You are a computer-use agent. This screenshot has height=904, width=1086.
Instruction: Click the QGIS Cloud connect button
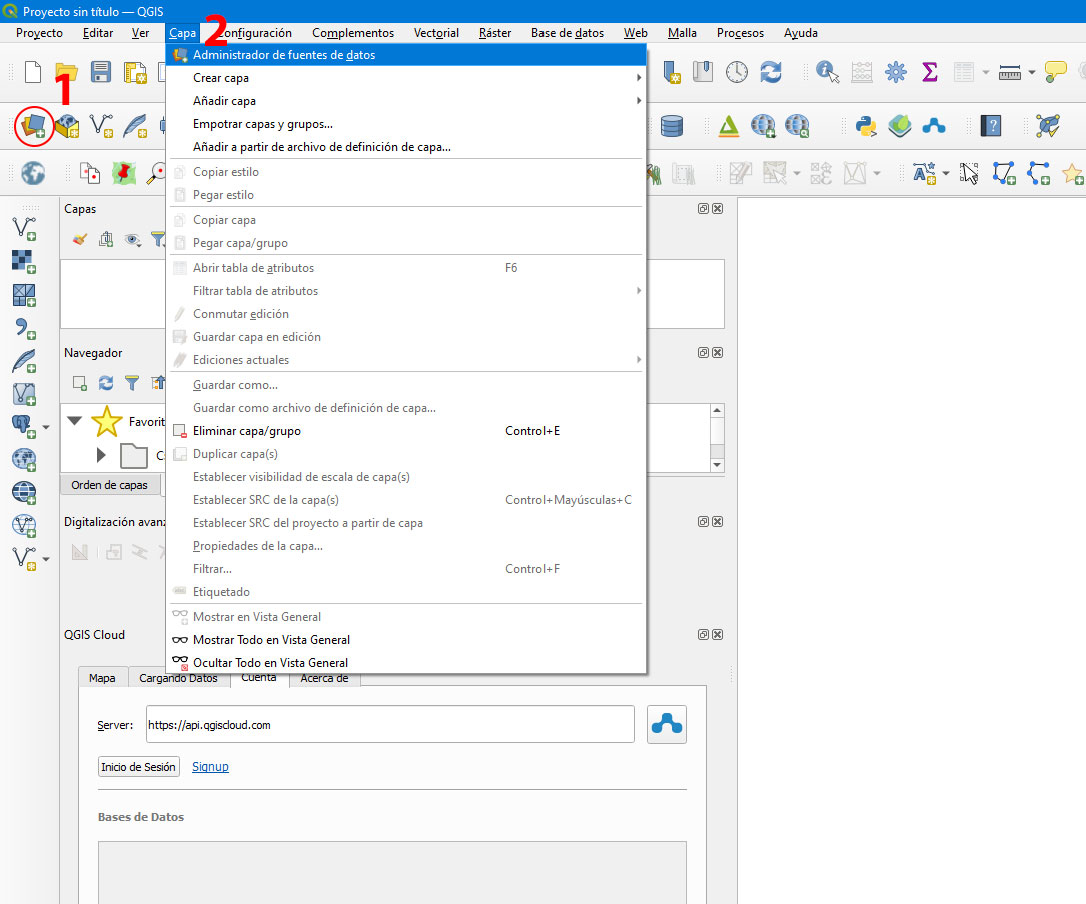pos(666,725)
